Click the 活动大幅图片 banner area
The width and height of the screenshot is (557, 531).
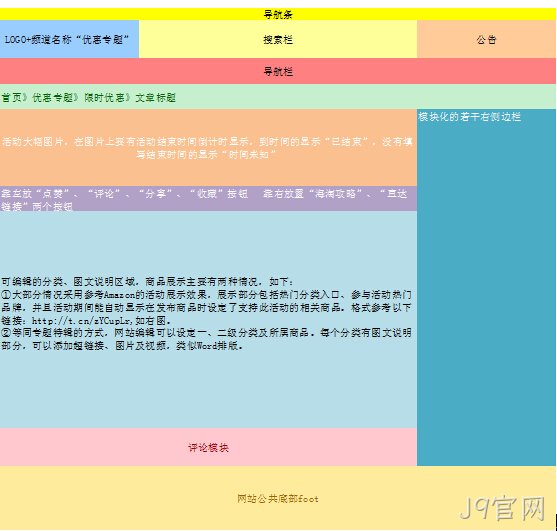[208, 147]
